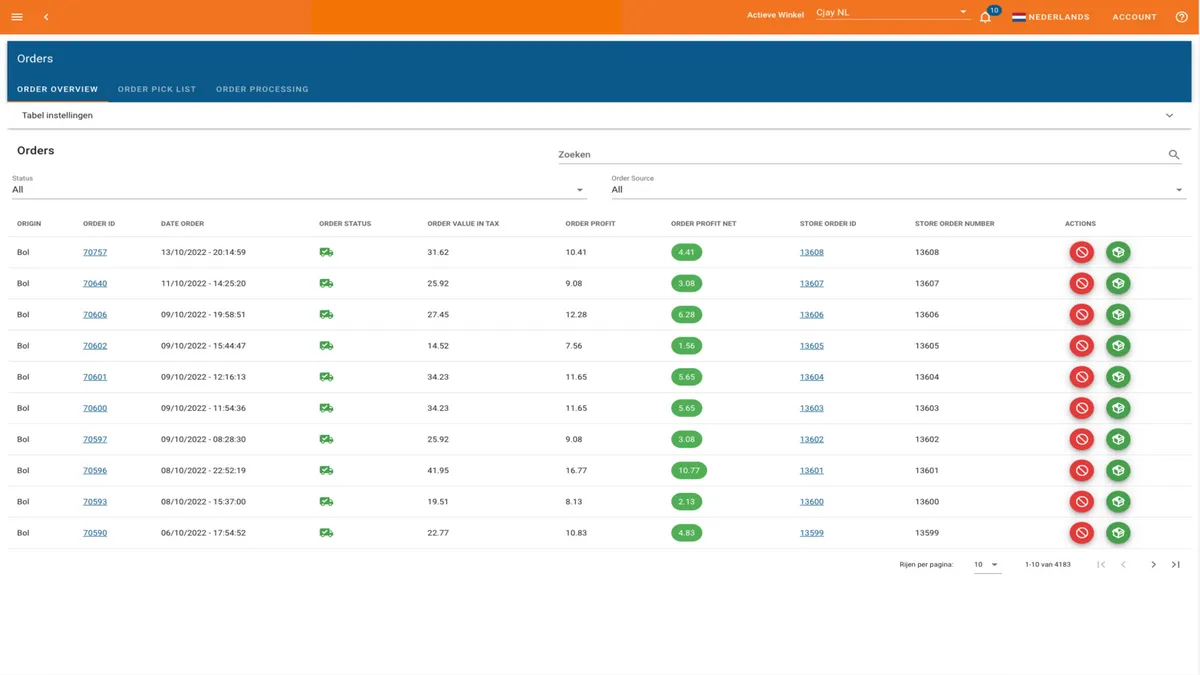Sort by the Order Value In Tax header
The width and height of the screenshot is (1200, 675).
[x=463, y=224]
